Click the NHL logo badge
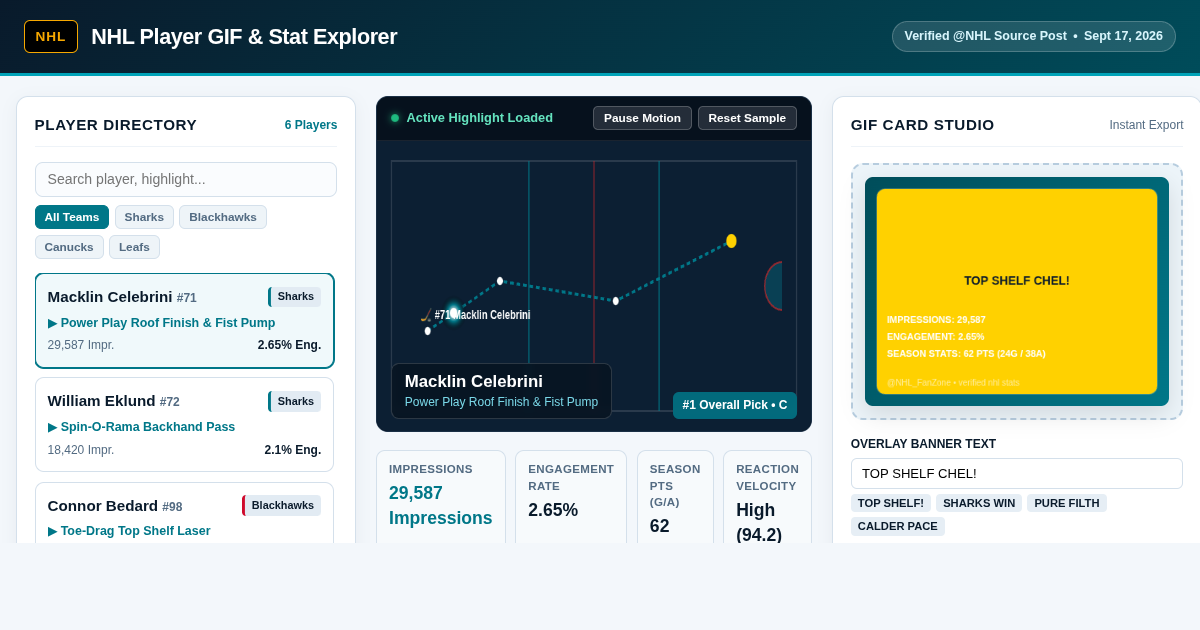The width and height of the screenshot is (1200, 630). point(51,37)
